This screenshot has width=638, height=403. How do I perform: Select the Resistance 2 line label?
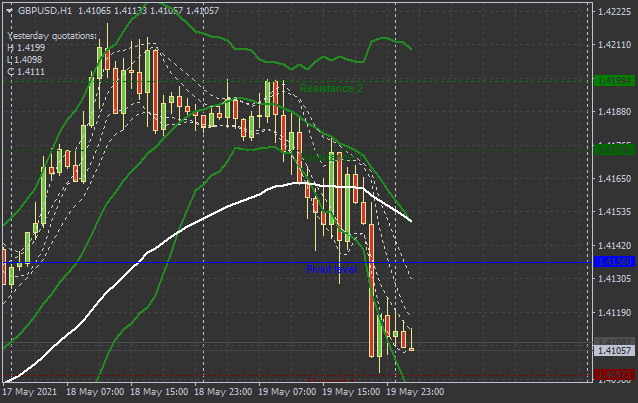coord(331,88)
